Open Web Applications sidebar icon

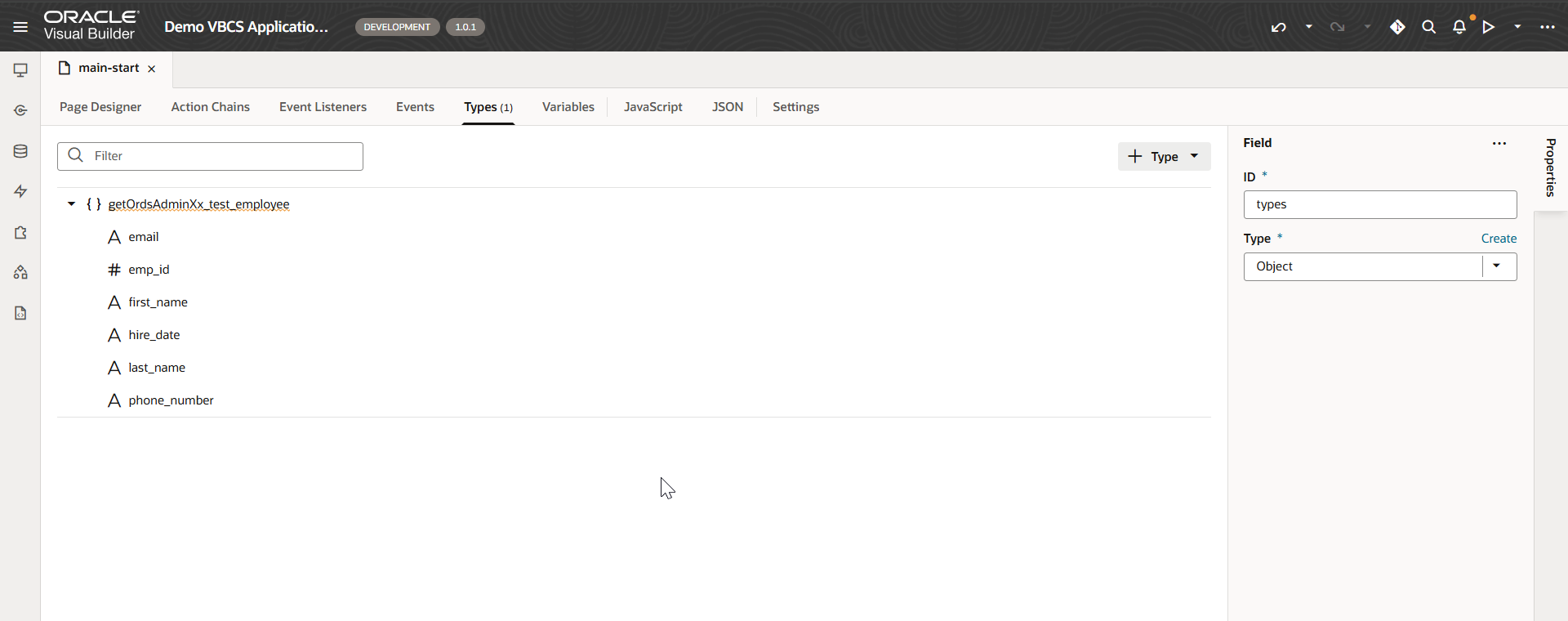coord(20,70)
